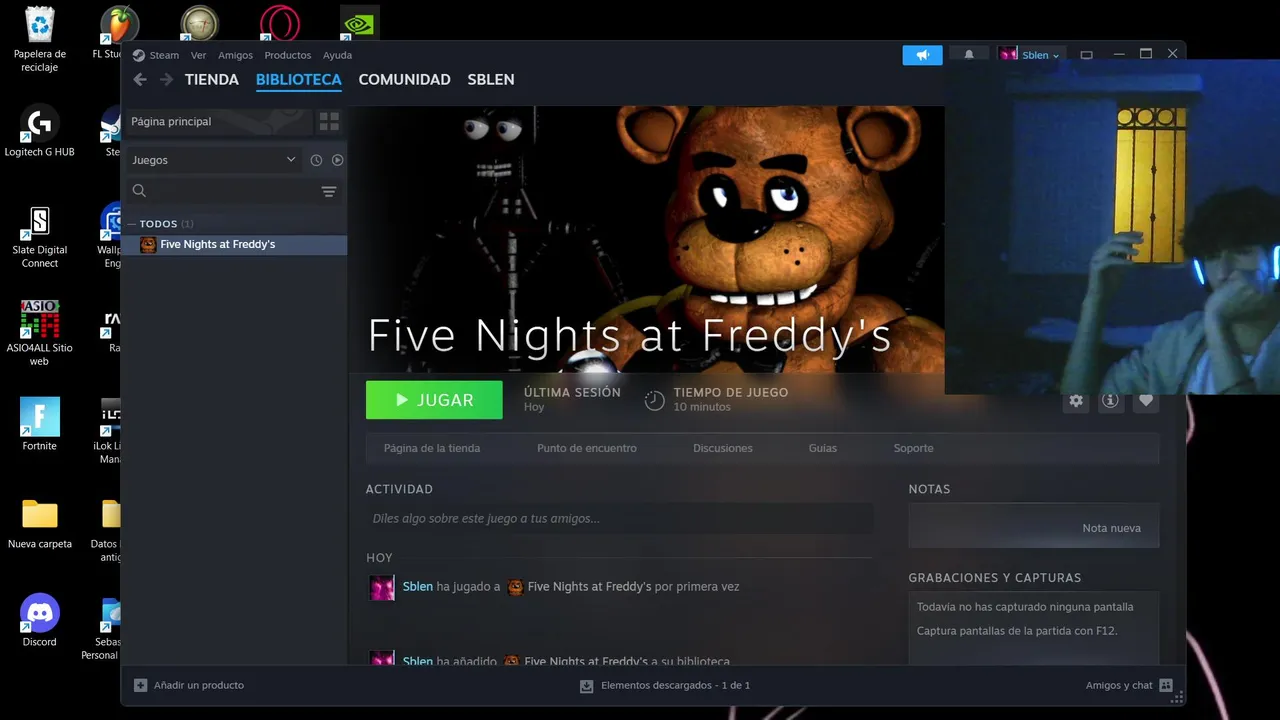Open game settings gear icon
Screen dimensions: 1280x720
pyautogui.click(x=1076, y=401)
